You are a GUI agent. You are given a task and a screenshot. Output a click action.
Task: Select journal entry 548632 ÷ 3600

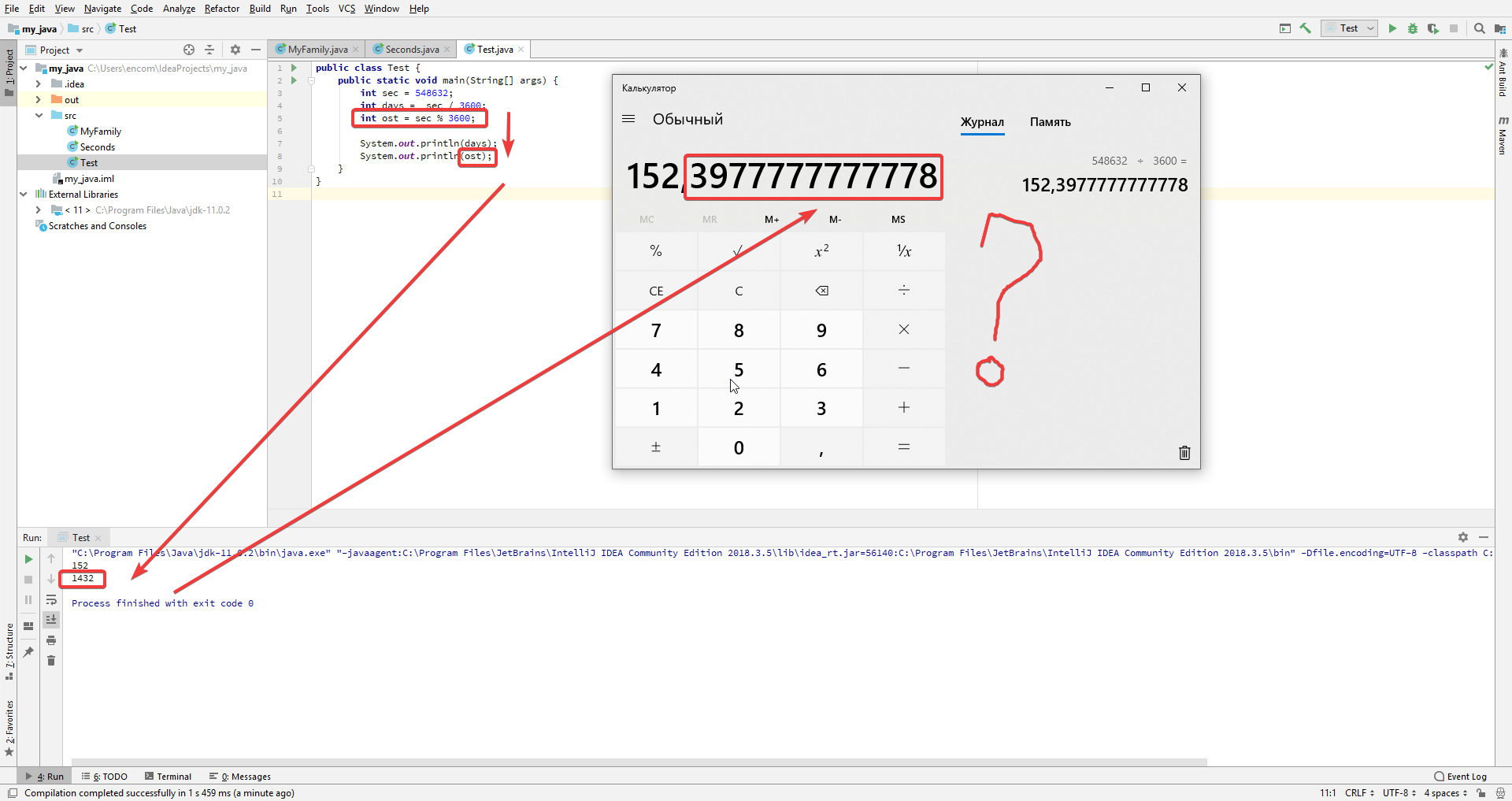tap(1103, 175)
